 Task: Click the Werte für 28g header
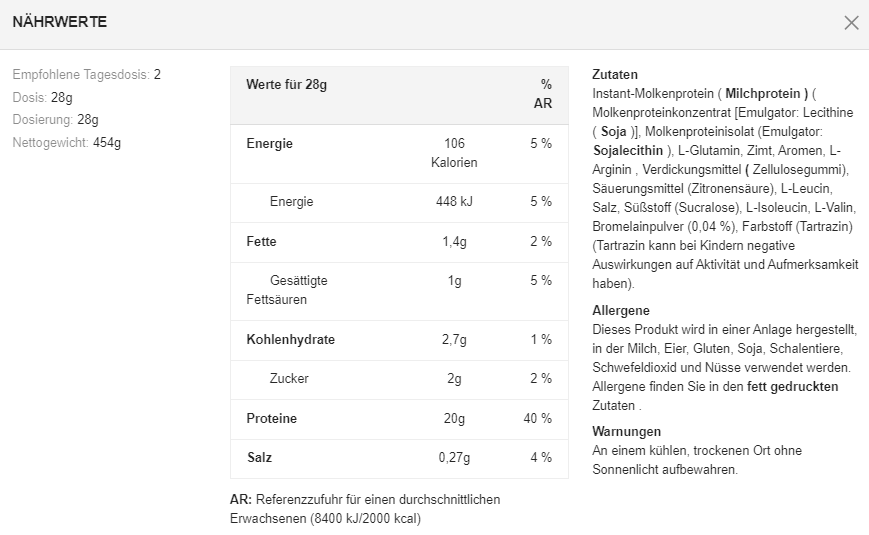(x=286, y=85)
